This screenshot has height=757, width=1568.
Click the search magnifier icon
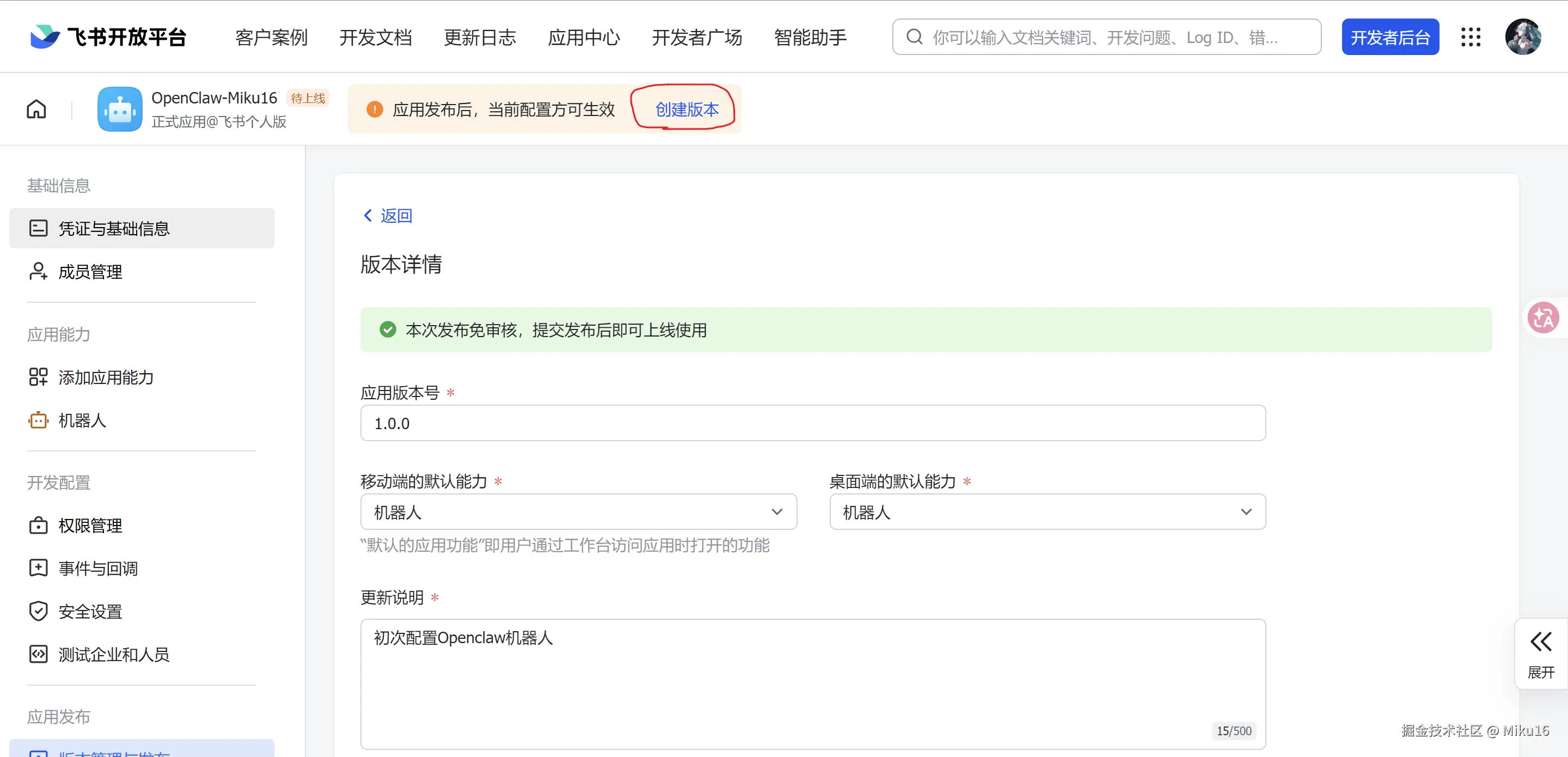point(914,37)
